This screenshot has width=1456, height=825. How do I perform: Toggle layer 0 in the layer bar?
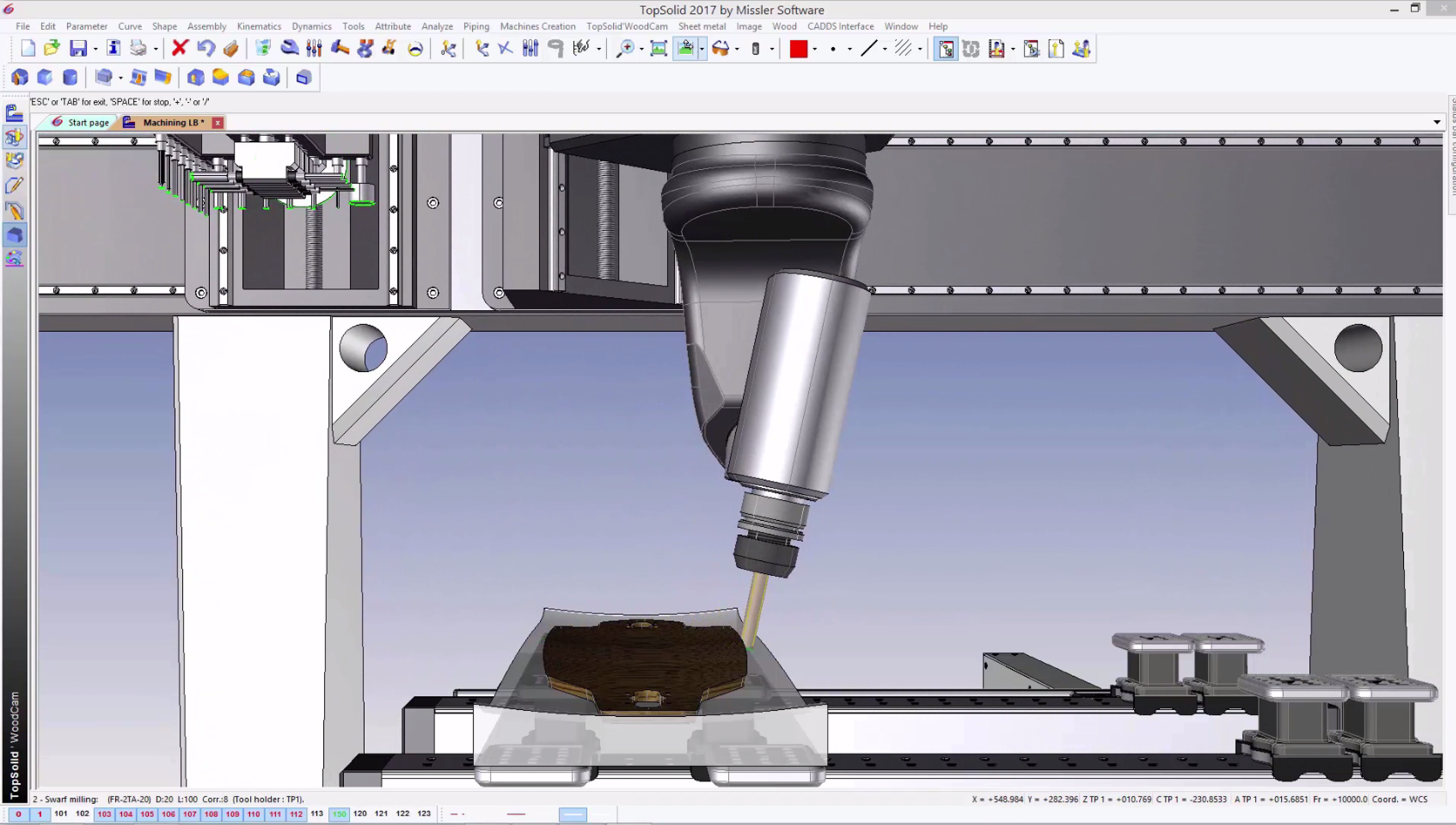click(18, 813)
